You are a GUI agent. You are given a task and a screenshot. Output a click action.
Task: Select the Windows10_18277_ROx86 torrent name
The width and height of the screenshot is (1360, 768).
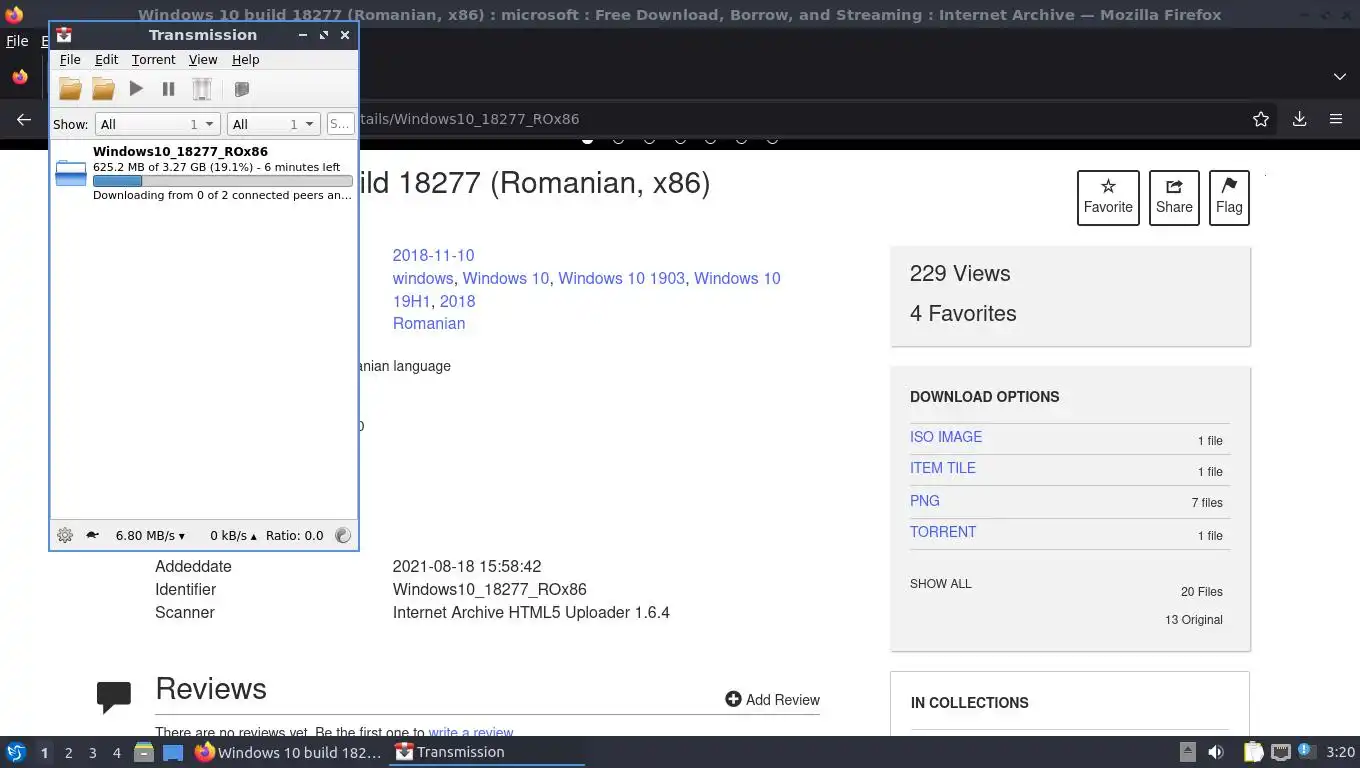180,152
